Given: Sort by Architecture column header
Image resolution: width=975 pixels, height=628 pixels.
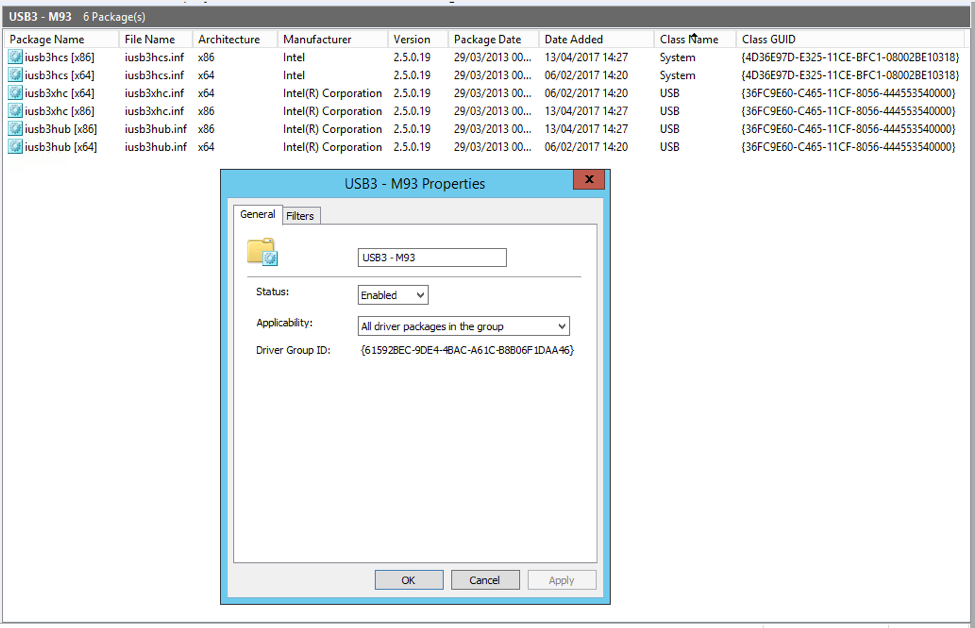Looking at the screenshot, I should point(235,39).
